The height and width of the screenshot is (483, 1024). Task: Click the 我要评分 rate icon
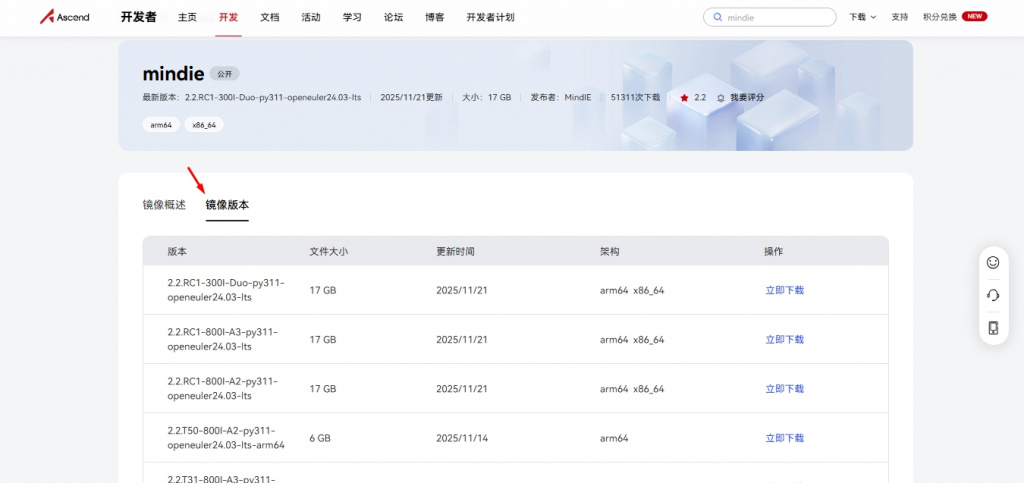(x=721, y=98)
